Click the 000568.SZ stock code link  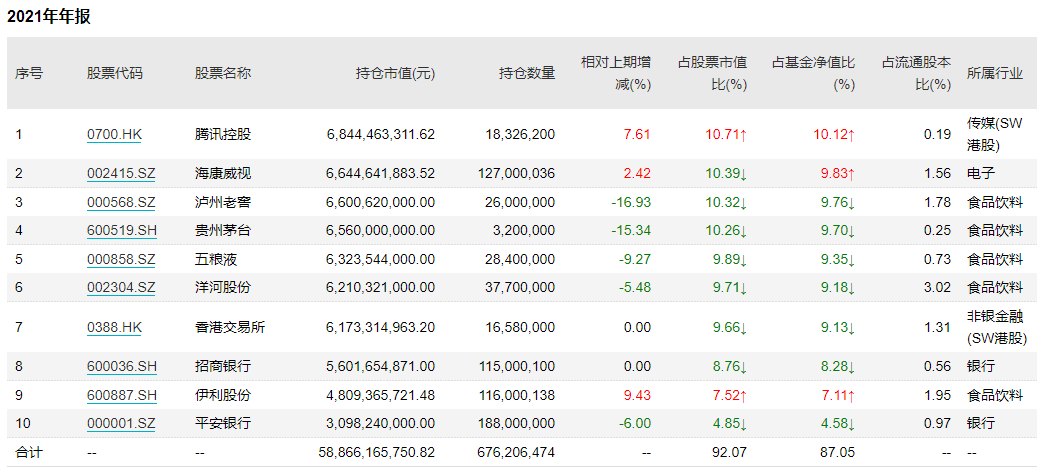click(121, 202)
